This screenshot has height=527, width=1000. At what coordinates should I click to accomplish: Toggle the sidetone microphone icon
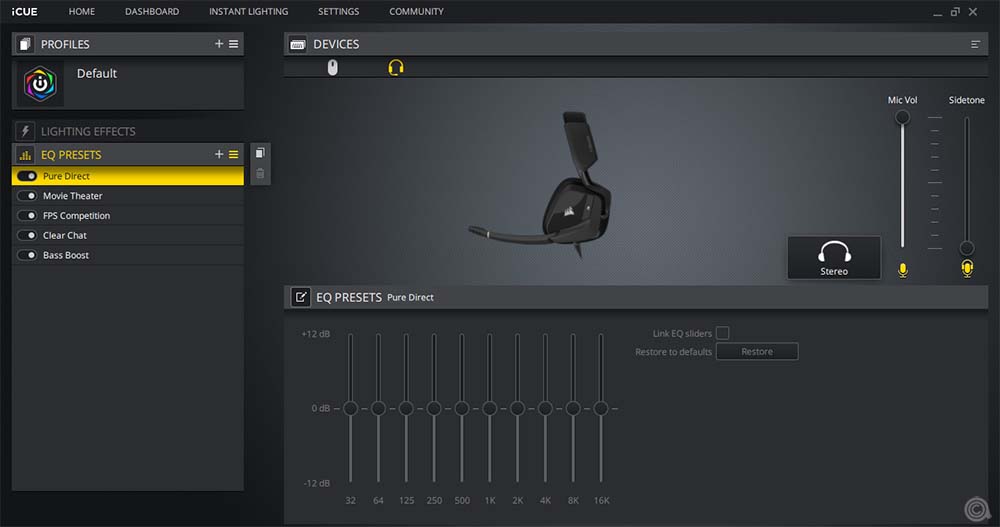[966, 269]
